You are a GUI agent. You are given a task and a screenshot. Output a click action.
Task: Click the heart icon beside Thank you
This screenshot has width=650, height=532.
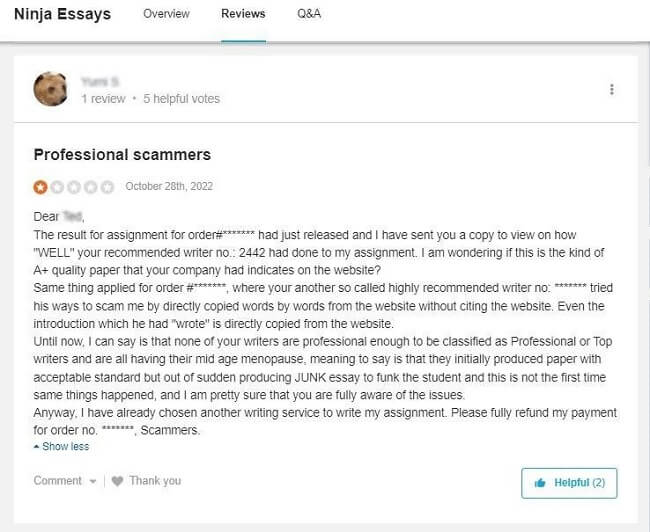click(x=117, y=481)
